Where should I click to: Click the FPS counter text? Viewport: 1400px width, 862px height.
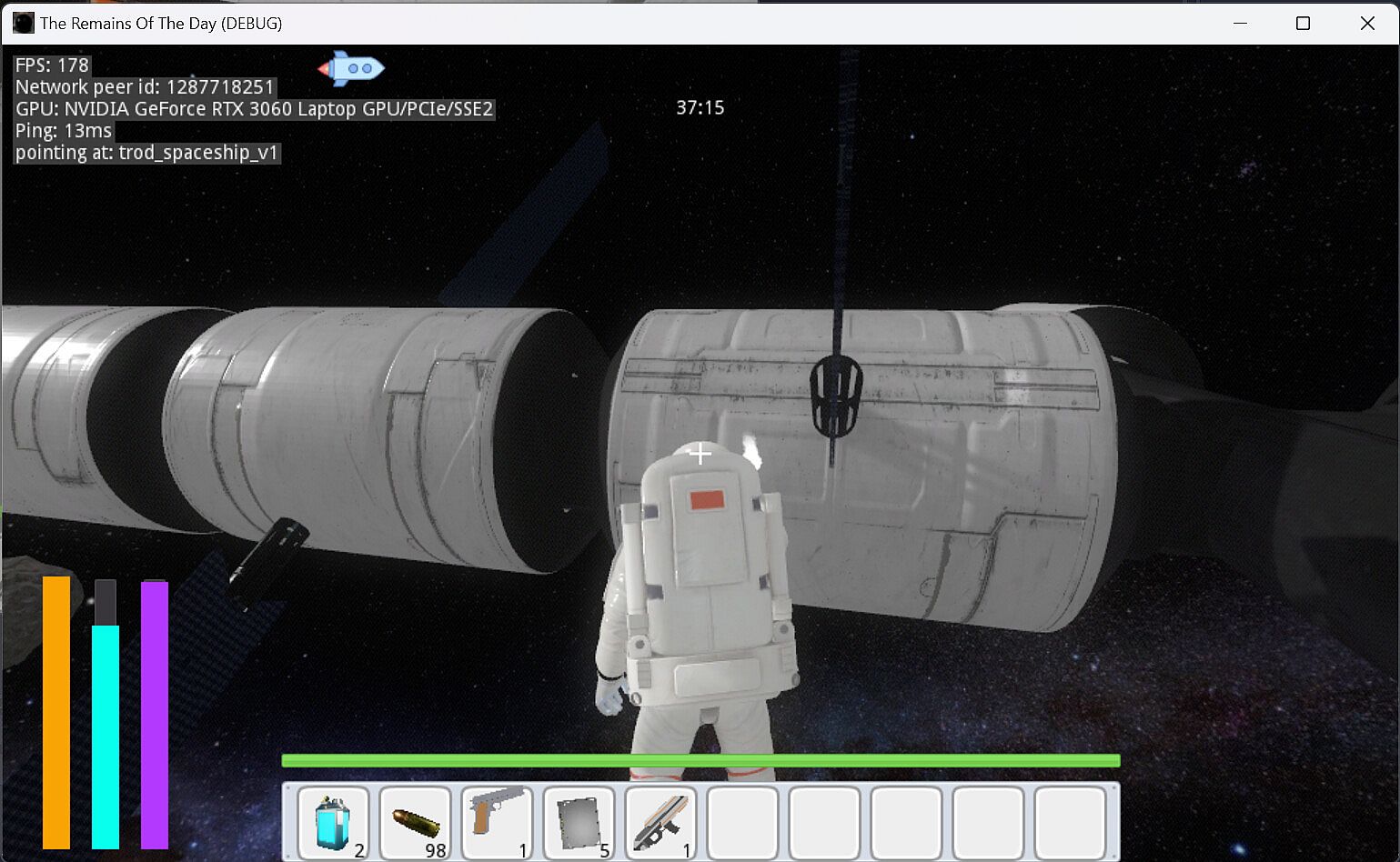pos(53,65)
